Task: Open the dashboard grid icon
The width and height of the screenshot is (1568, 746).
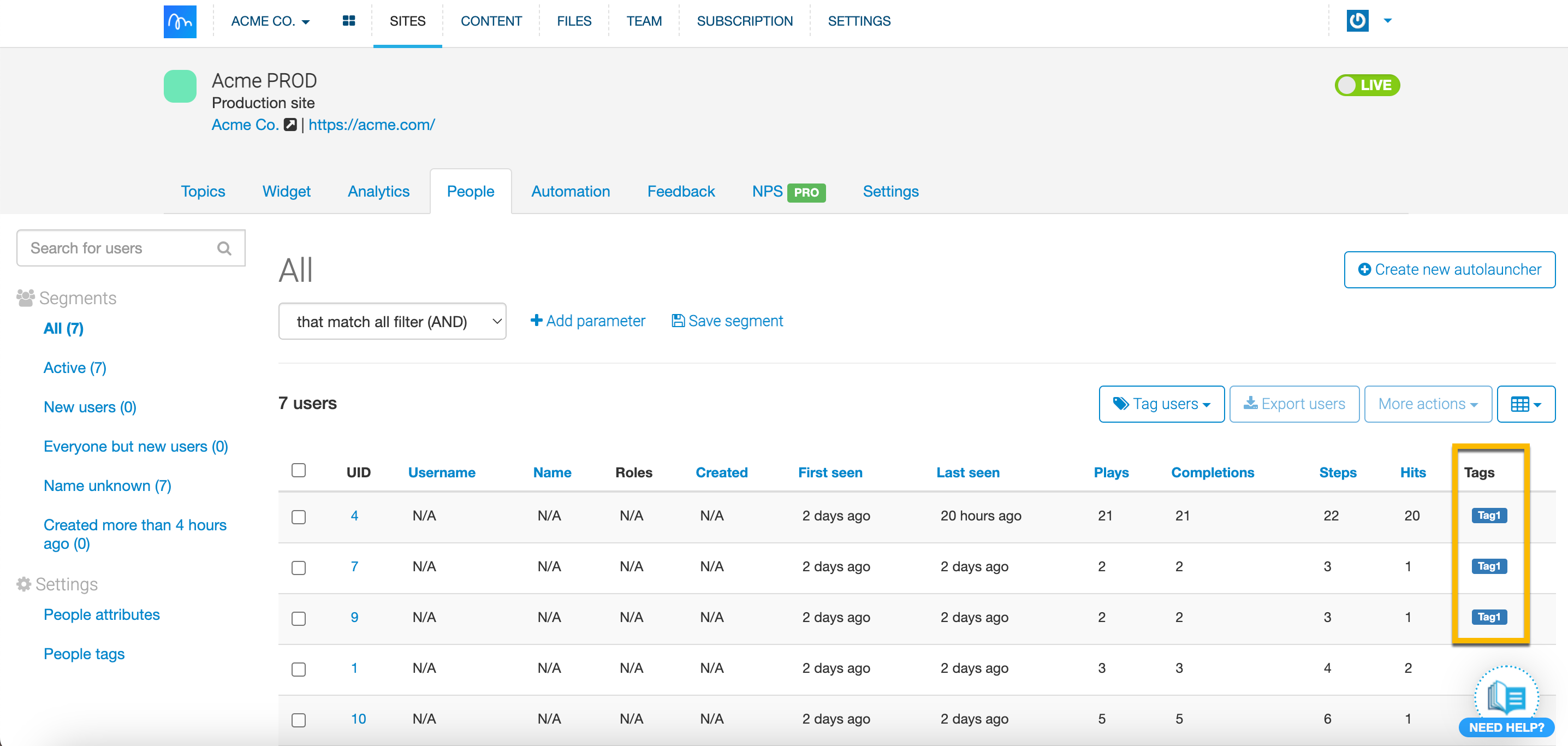Action: pyautogui.click(x=348, y=21)
